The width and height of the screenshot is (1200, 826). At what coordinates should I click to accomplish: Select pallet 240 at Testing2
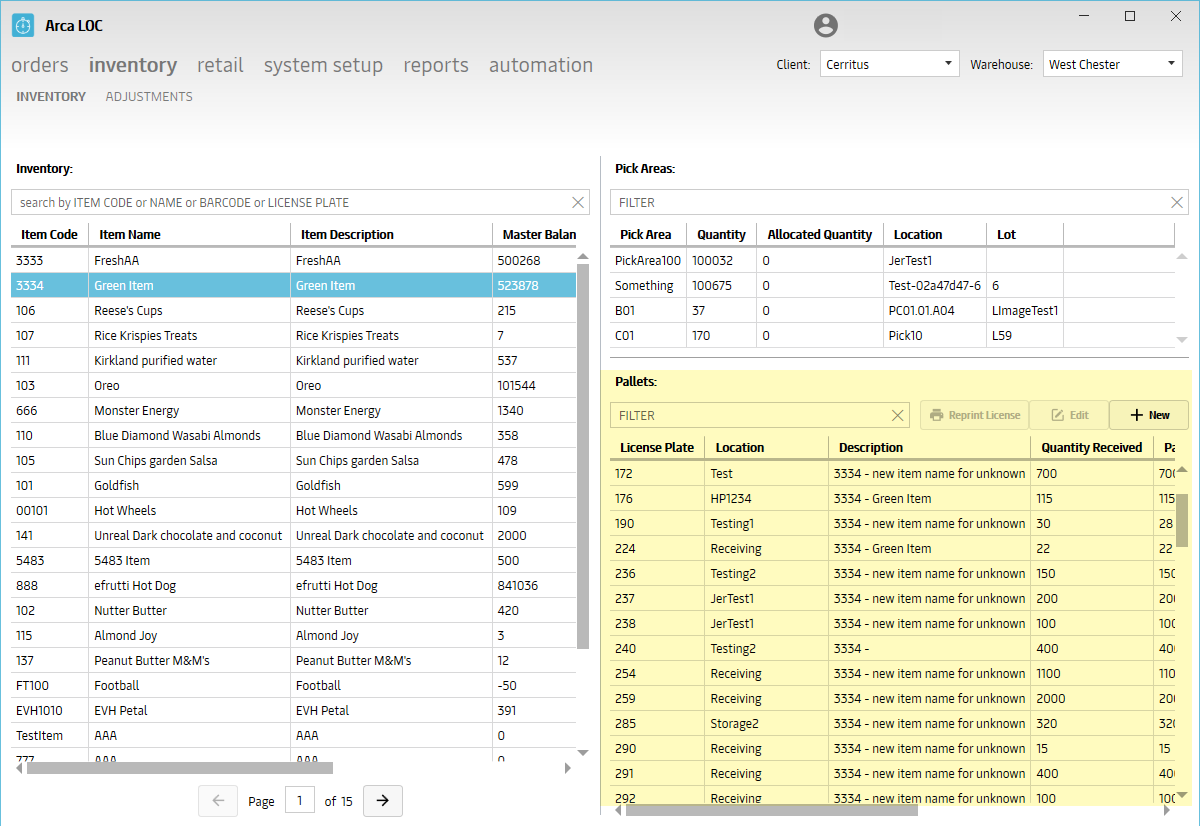[892, 648]
